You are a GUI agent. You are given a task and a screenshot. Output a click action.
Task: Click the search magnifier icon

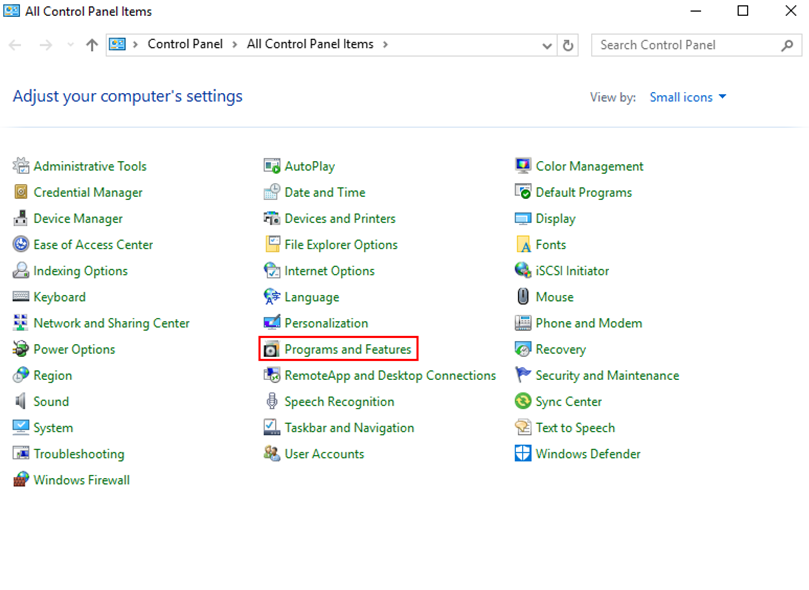click(787, 45)
